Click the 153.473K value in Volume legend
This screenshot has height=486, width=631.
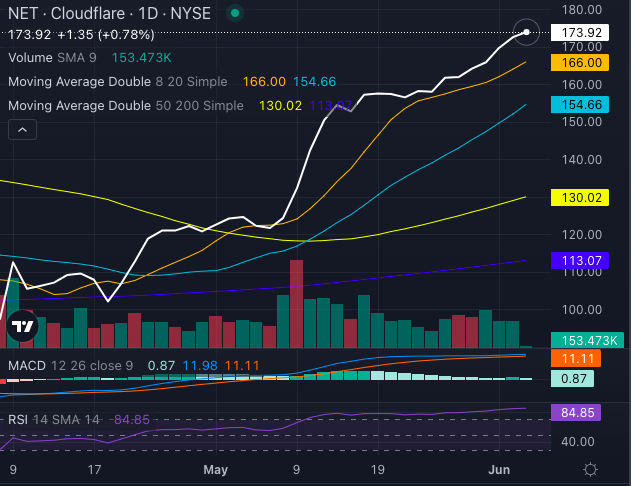pos(142,58)
